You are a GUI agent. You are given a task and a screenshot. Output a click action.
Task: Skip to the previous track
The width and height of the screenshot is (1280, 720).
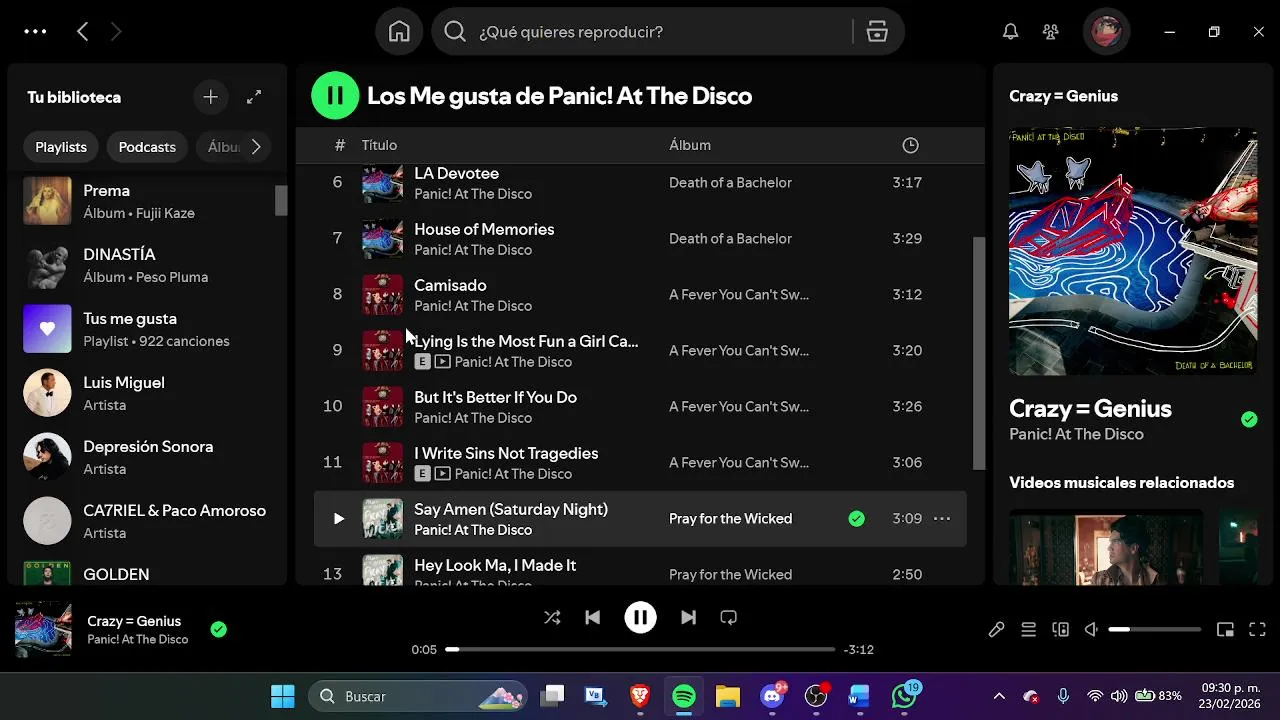592,617
